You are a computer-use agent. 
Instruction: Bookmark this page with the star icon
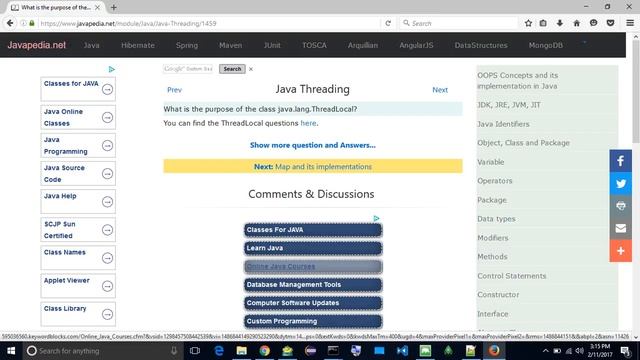point(528,23)
